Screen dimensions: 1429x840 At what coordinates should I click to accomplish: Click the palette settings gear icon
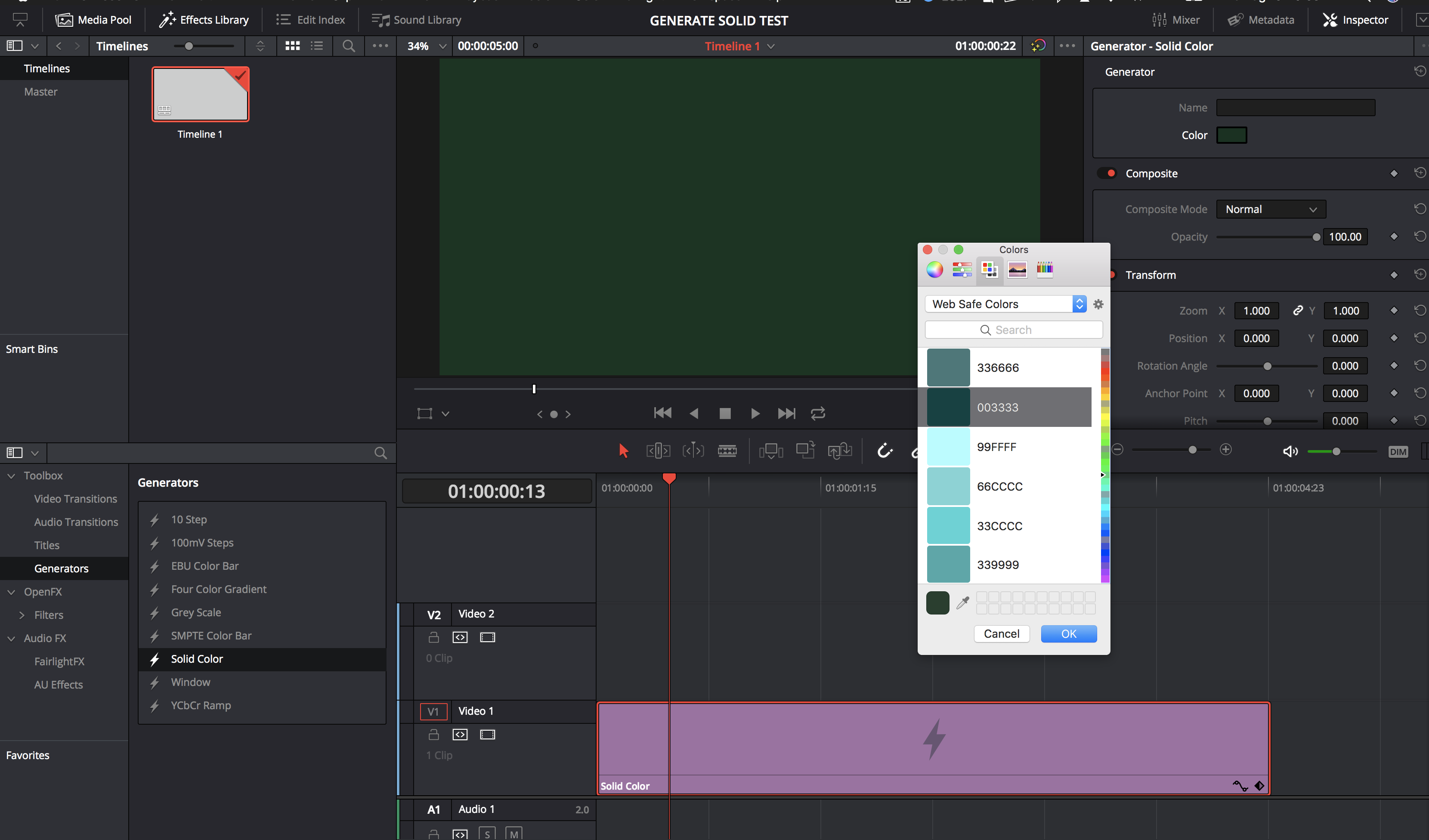tap(1098, 304)
